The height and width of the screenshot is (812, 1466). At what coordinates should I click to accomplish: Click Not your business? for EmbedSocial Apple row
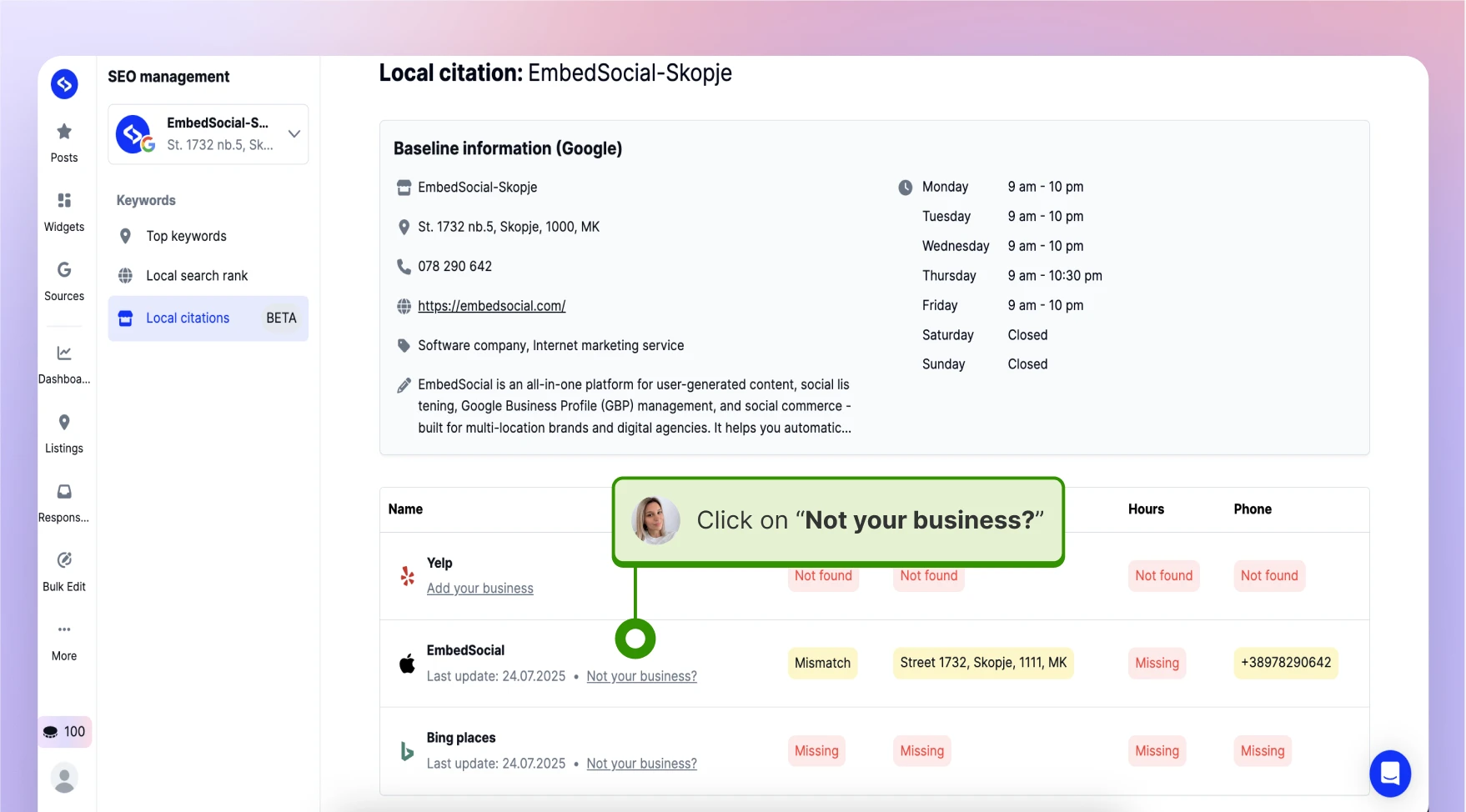click(x=642, y=676)
